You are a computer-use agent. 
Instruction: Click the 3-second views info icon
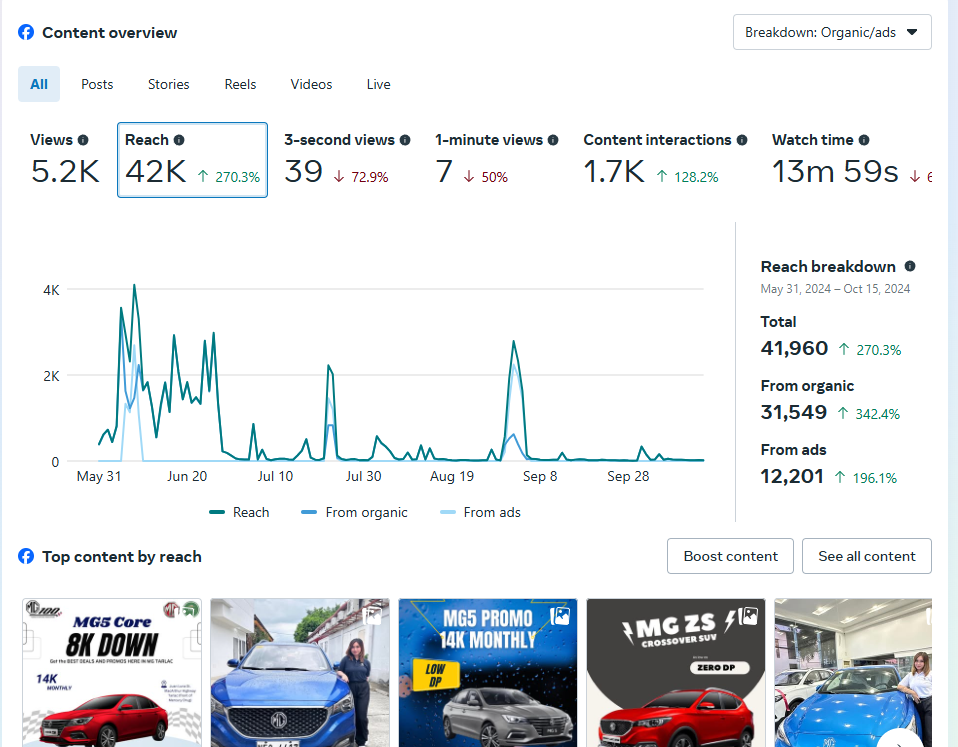(405, 140)
